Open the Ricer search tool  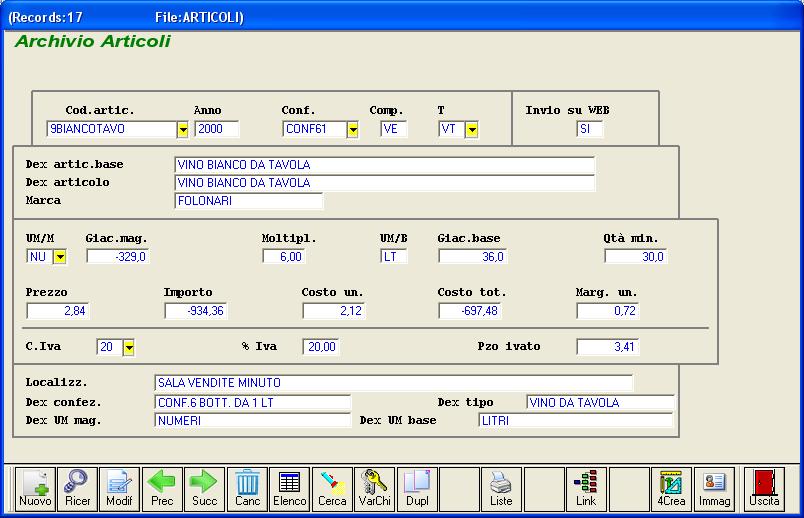pos(77,489)
